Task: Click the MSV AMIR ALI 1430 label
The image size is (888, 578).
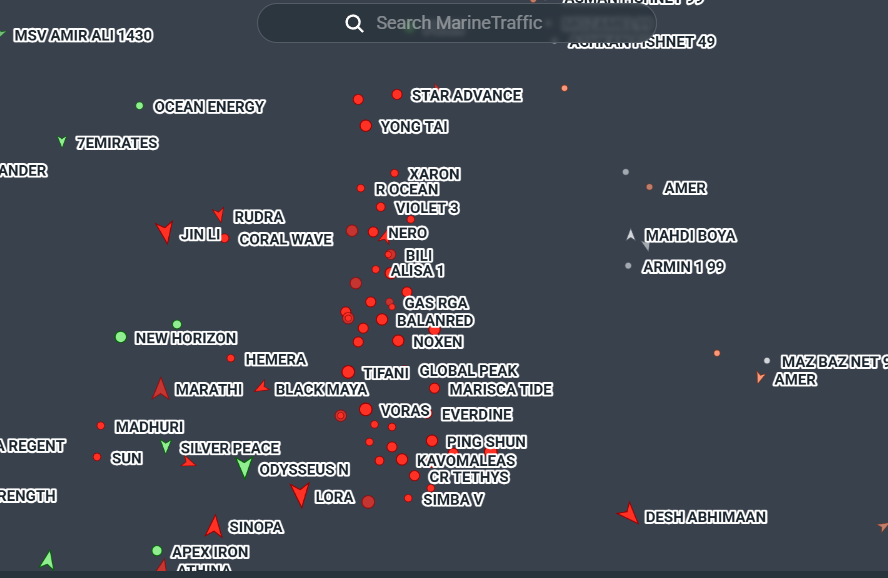Action: [x=83, y=35]
